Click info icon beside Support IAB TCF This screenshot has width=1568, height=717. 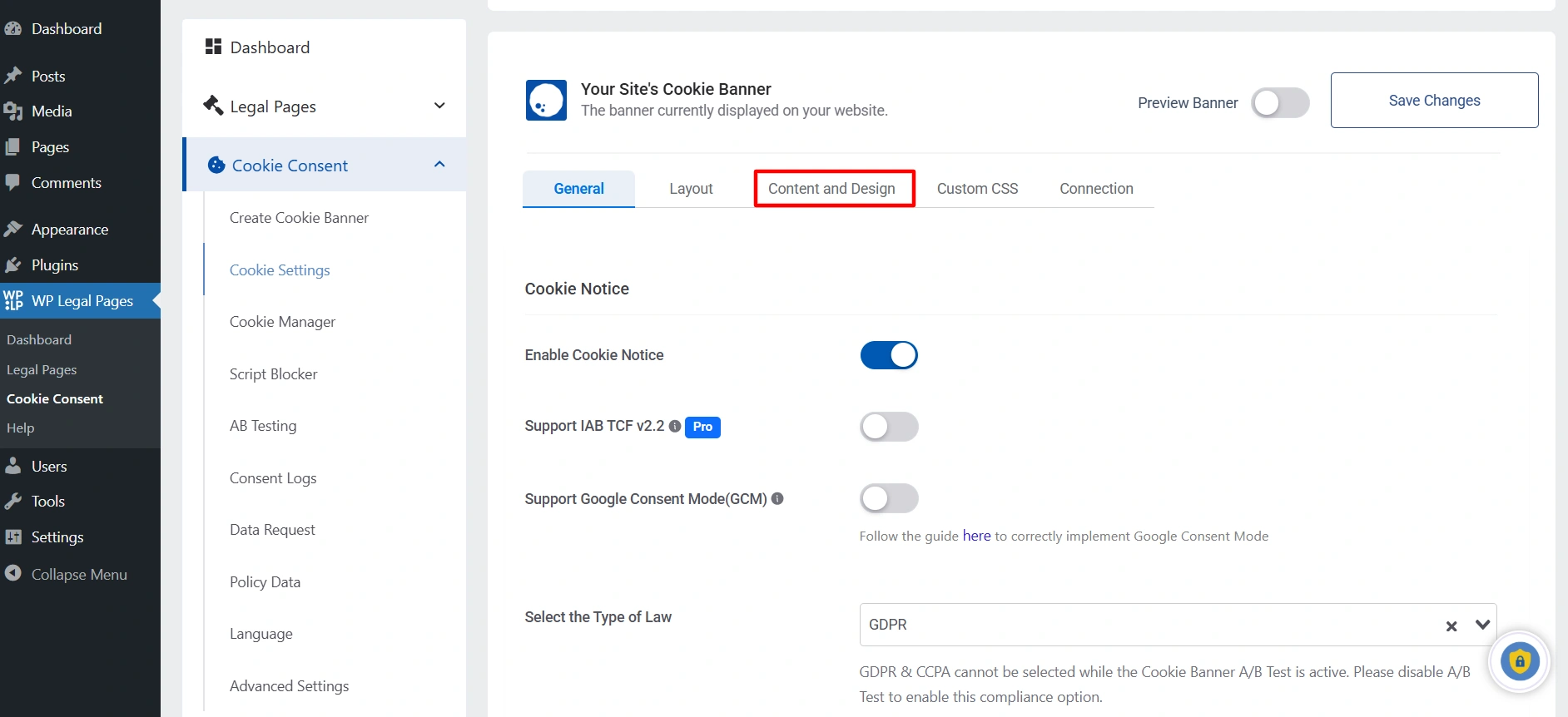pos(675,426)
